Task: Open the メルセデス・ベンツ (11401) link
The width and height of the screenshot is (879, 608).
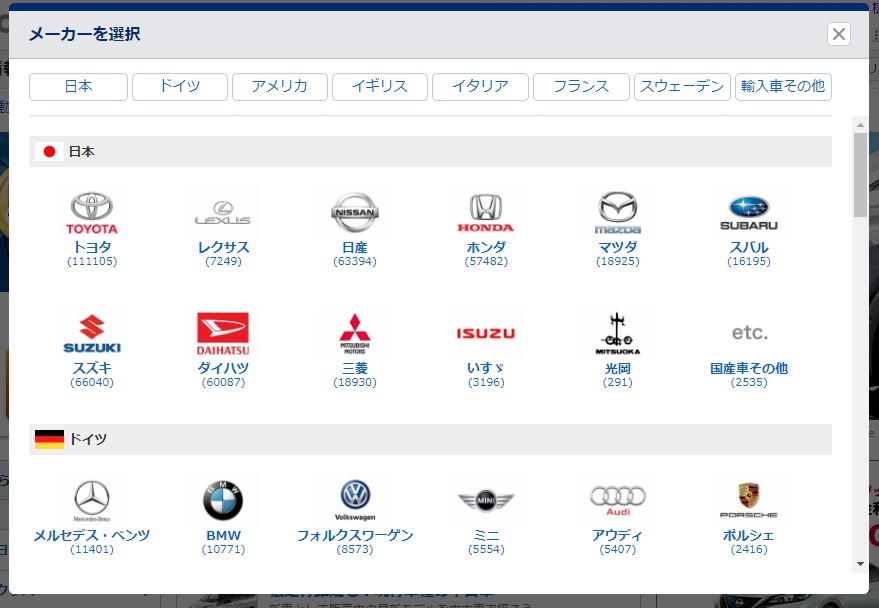Action: coord(92,541)
